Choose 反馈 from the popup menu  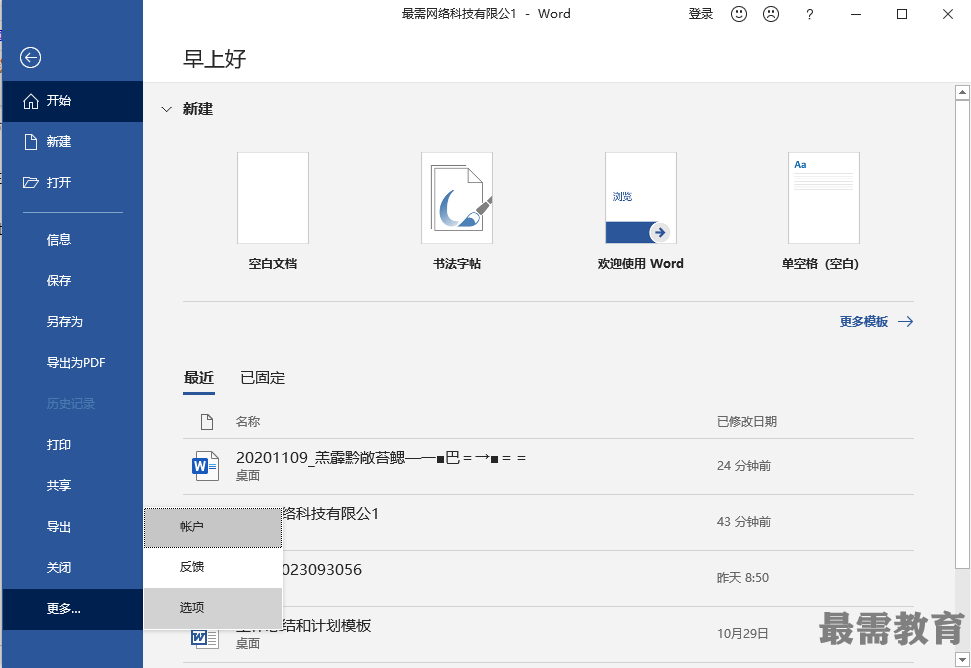point(213,567)
